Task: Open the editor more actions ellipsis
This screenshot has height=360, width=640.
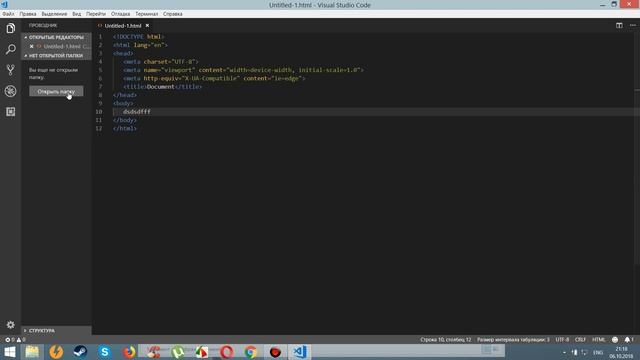Action: [x=633, y=25]
